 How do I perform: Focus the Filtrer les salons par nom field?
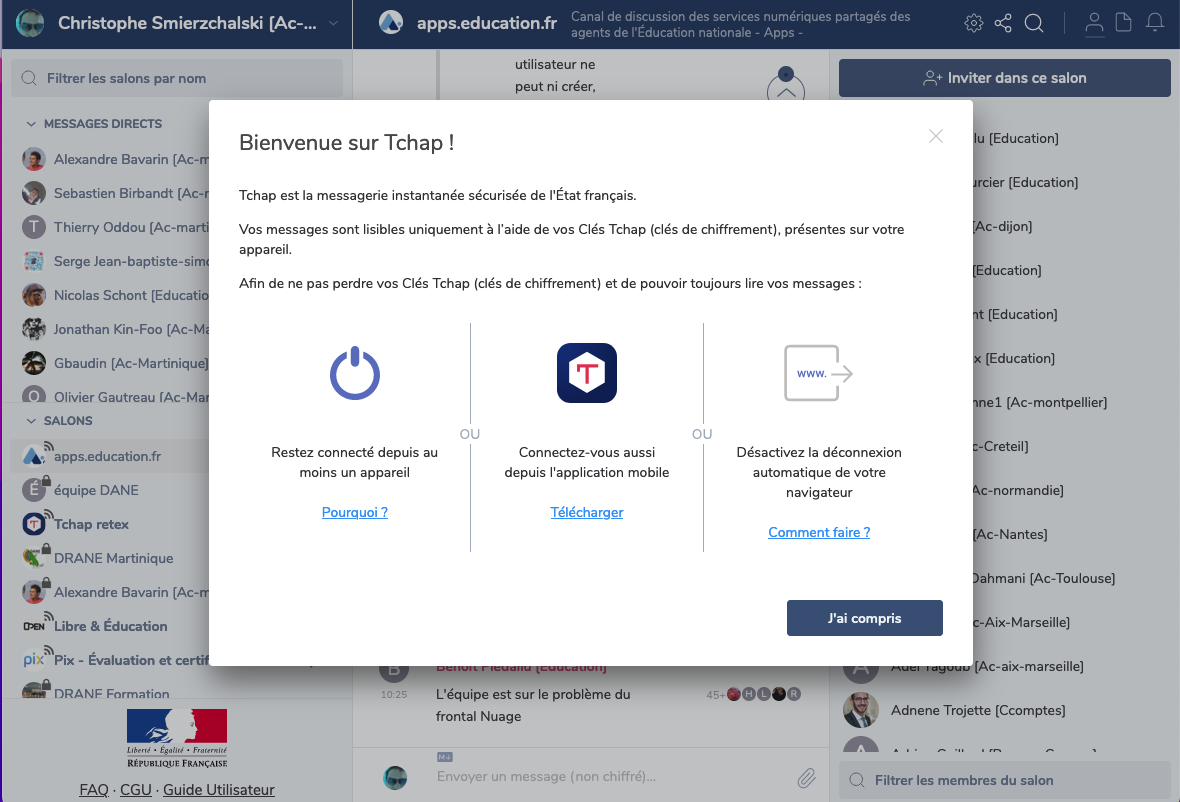[x=177, y=78]
